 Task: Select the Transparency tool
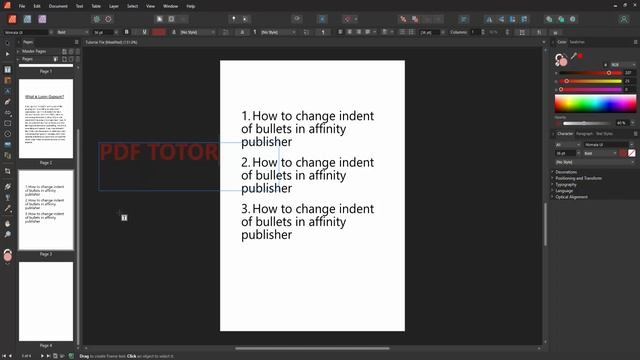(7, 198)
